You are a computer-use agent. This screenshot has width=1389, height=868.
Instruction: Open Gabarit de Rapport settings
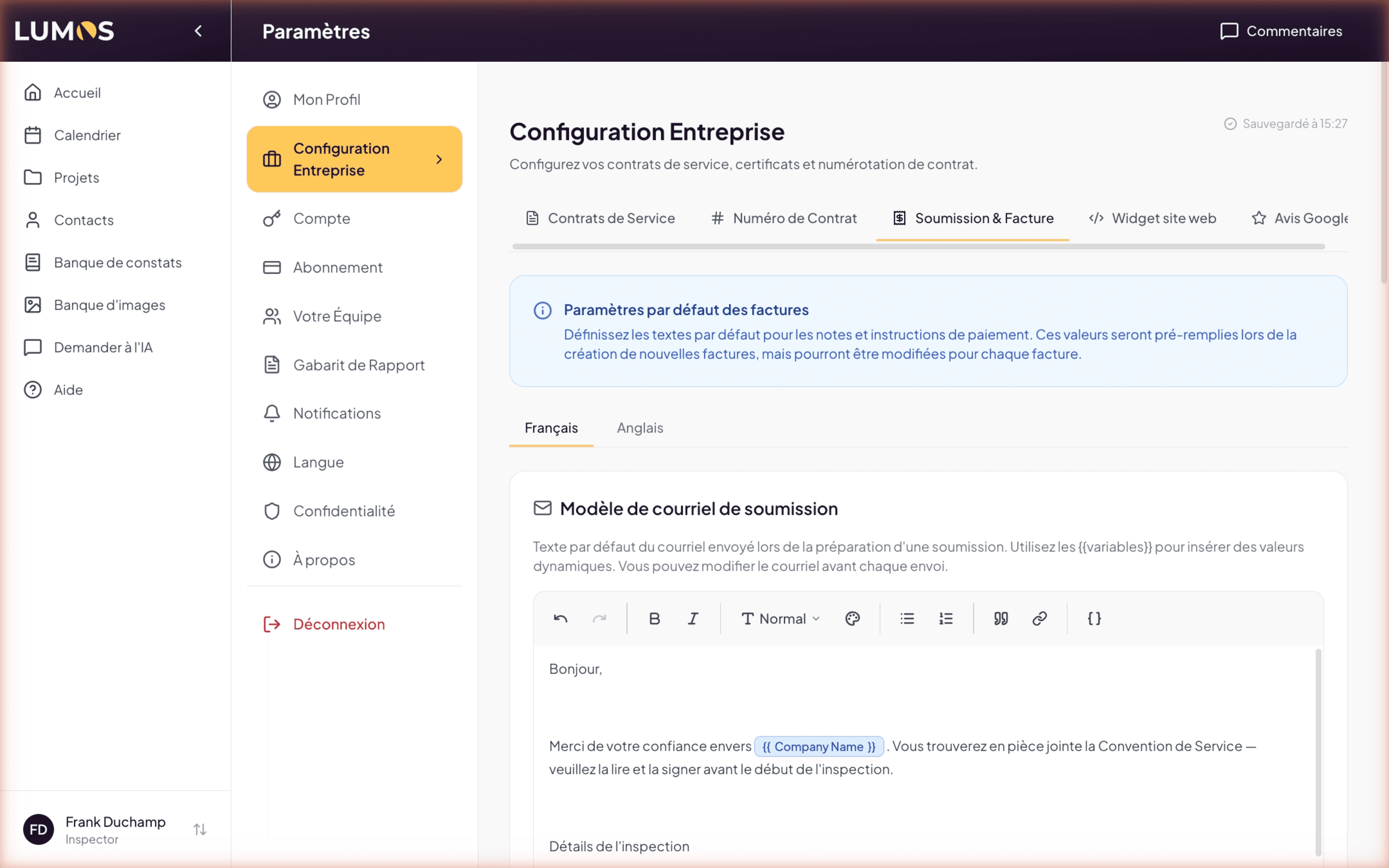pyautogui.click(x=354, y=365)
